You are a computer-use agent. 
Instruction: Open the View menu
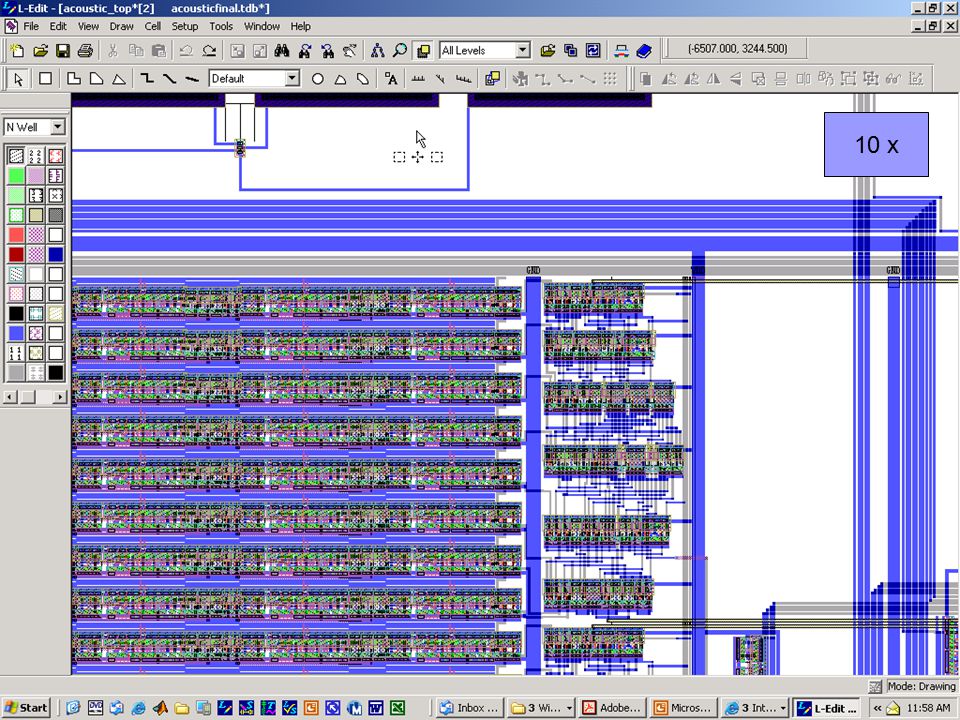[88, 26]
